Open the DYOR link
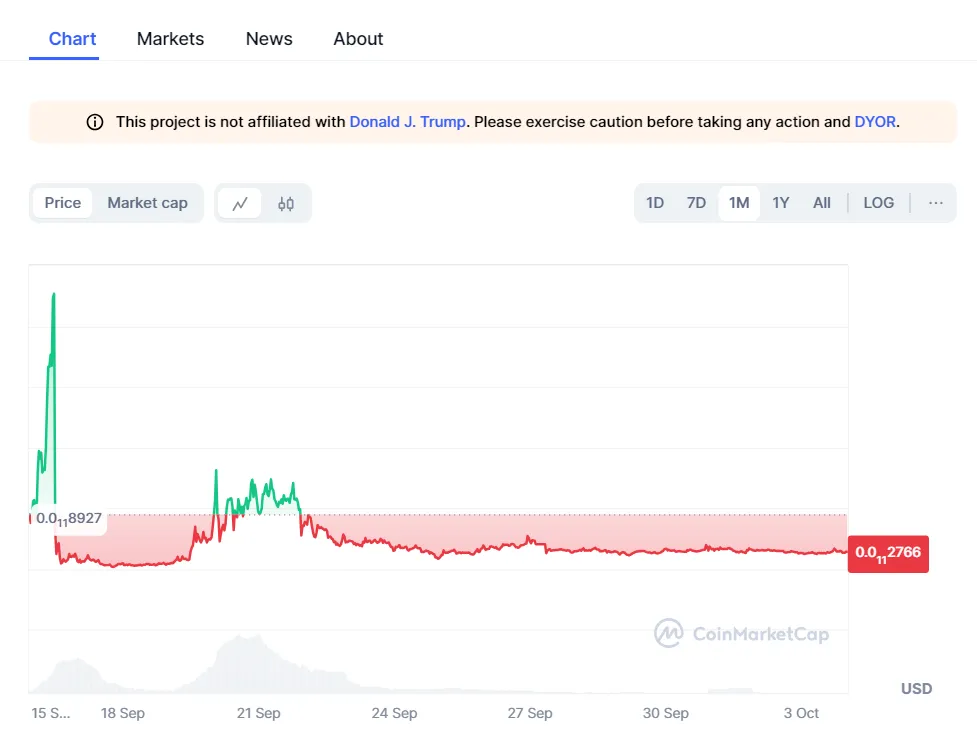 tap(875, 122)
